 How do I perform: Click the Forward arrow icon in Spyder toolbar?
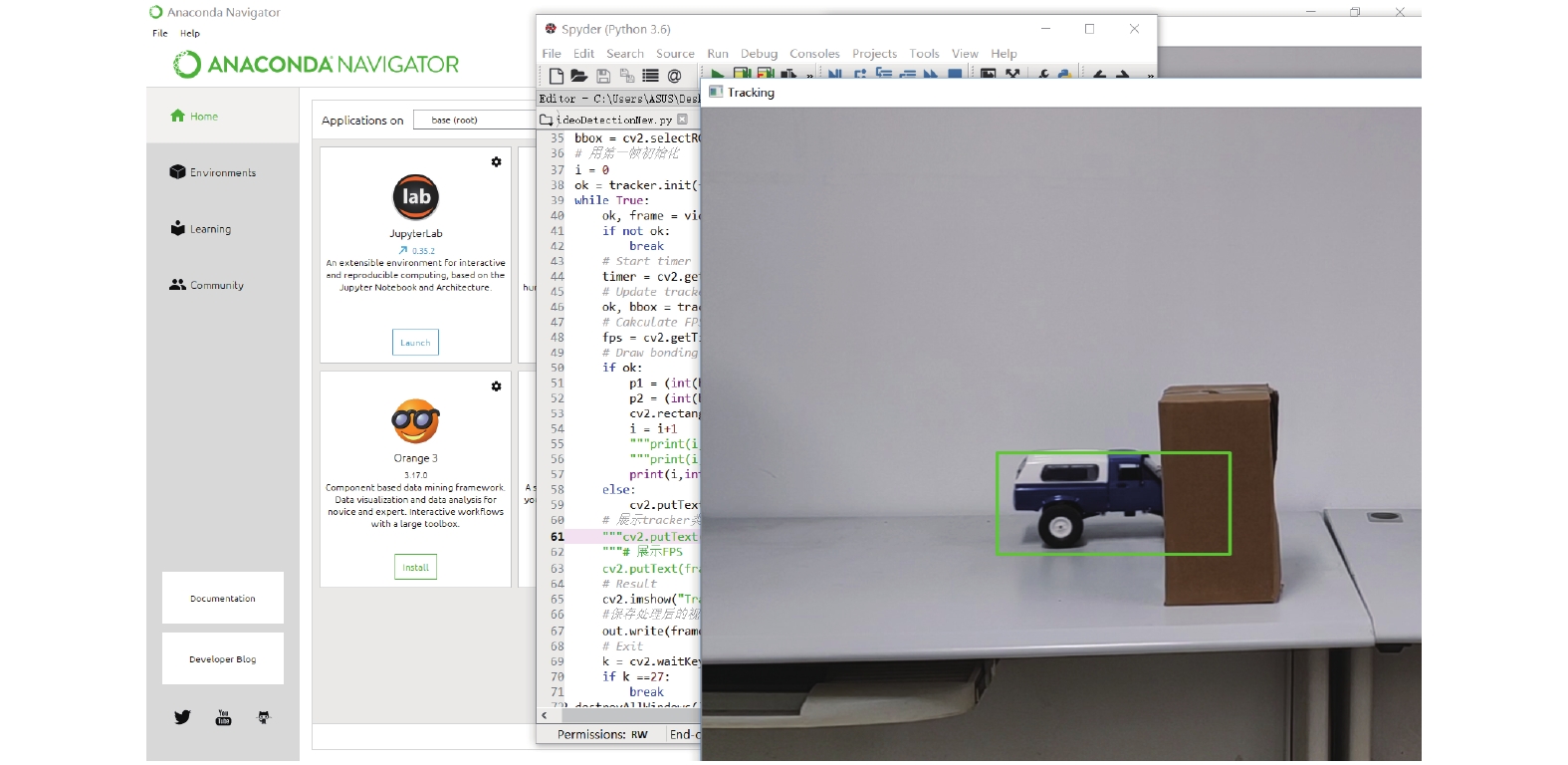pyautogui.click(x=1123, y=76)
